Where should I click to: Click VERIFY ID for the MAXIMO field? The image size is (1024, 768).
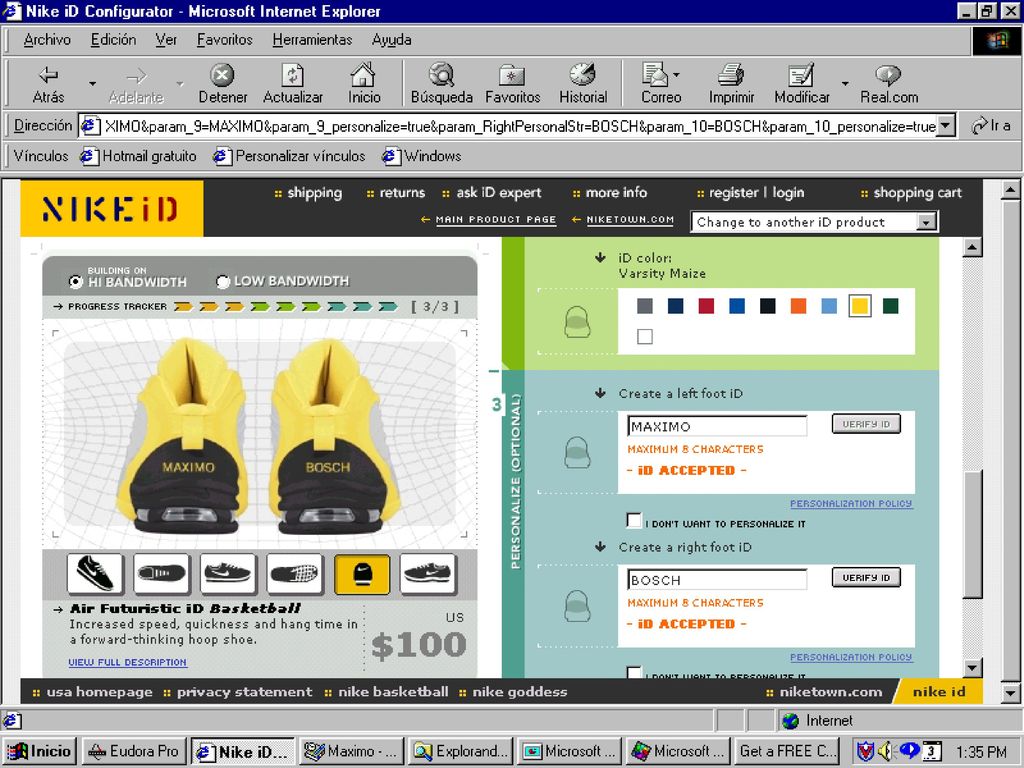(x=866, y=424)
